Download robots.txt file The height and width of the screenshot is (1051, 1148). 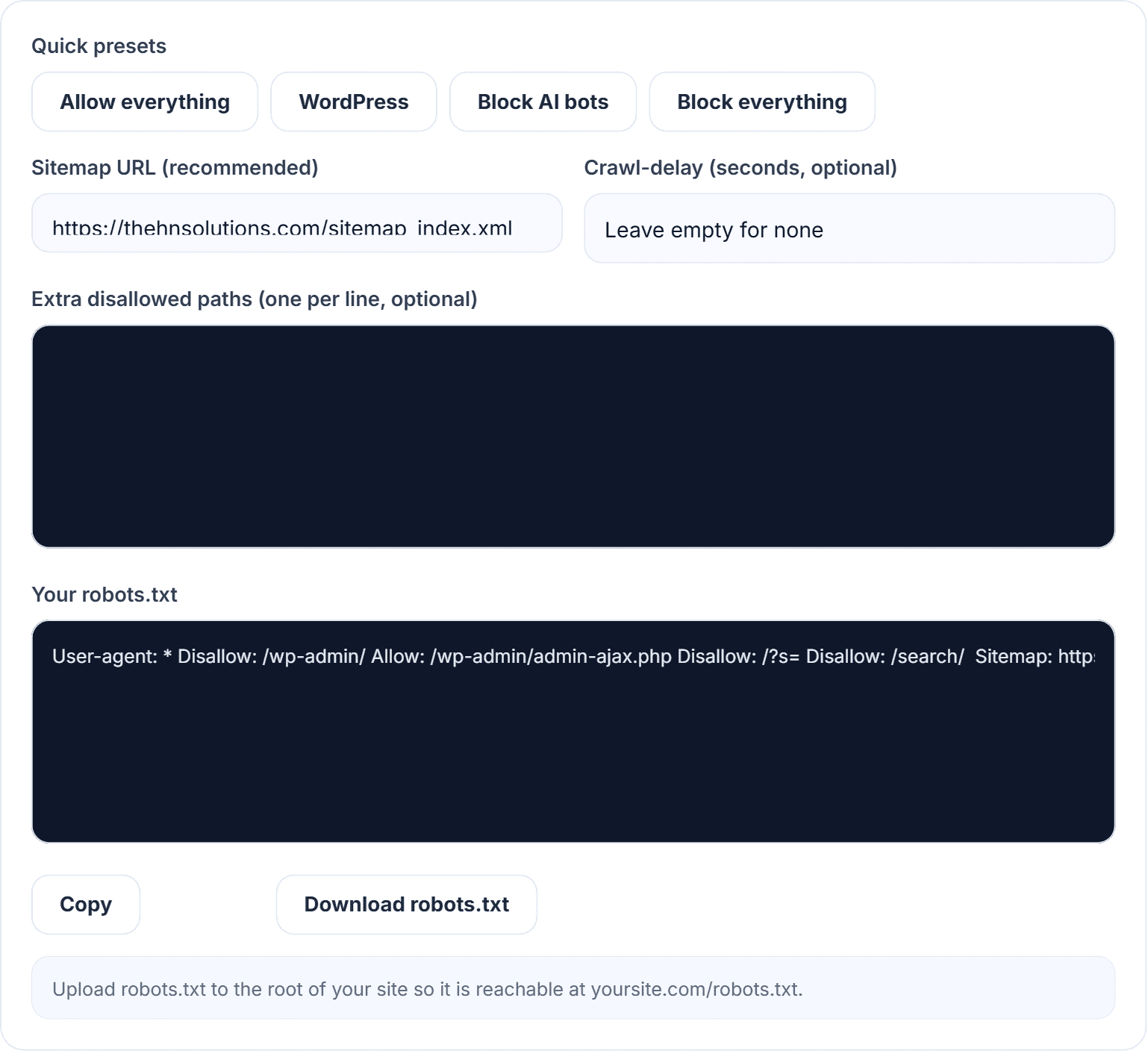pos(407,905)
